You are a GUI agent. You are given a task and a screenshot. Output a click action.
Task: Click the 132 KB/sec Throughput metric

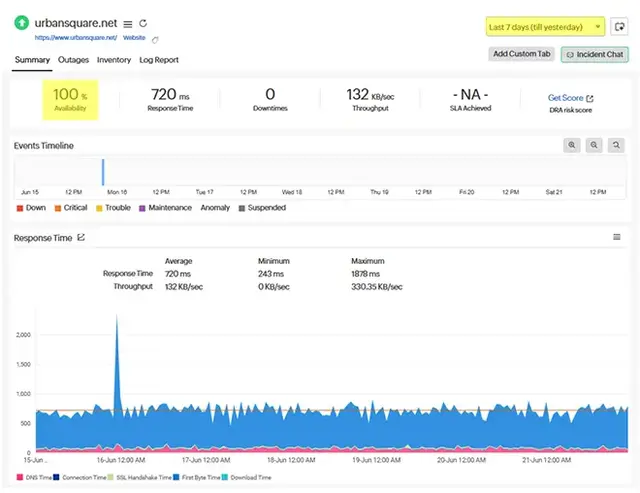[x=370, y=99]
